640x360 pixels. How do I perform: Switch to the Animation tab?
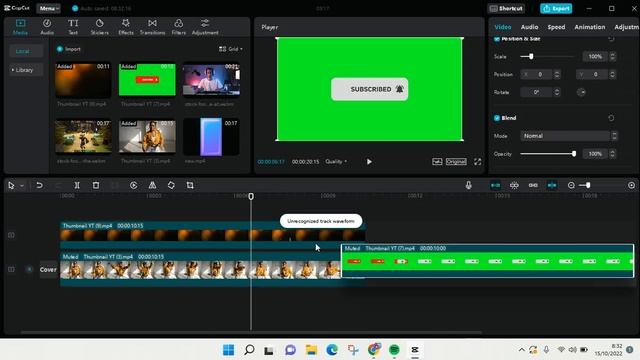pyautogui.click(x=590, y=27)
